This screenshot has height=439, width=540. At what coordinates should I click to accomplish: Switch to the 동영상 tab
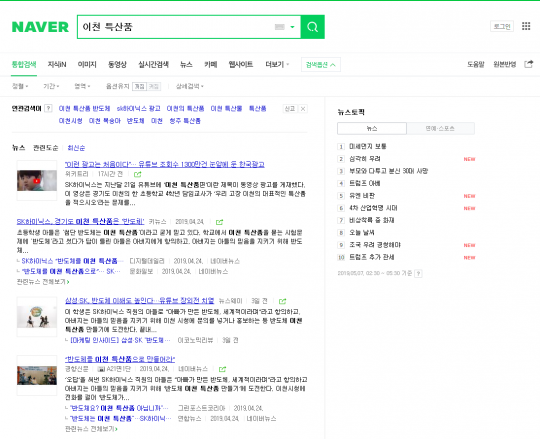coord(117,64)
